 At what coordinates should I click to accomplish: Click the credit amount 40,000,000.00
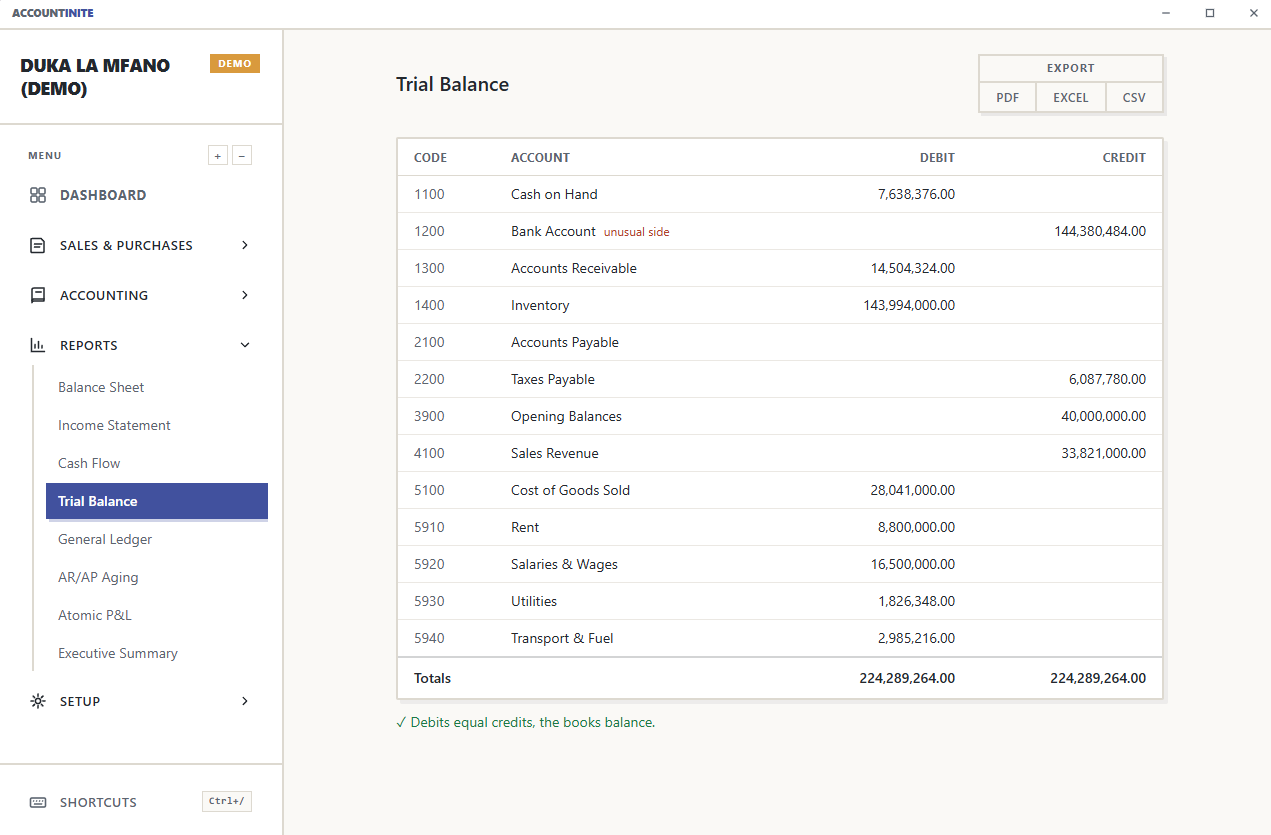(x=1104, y=416)
